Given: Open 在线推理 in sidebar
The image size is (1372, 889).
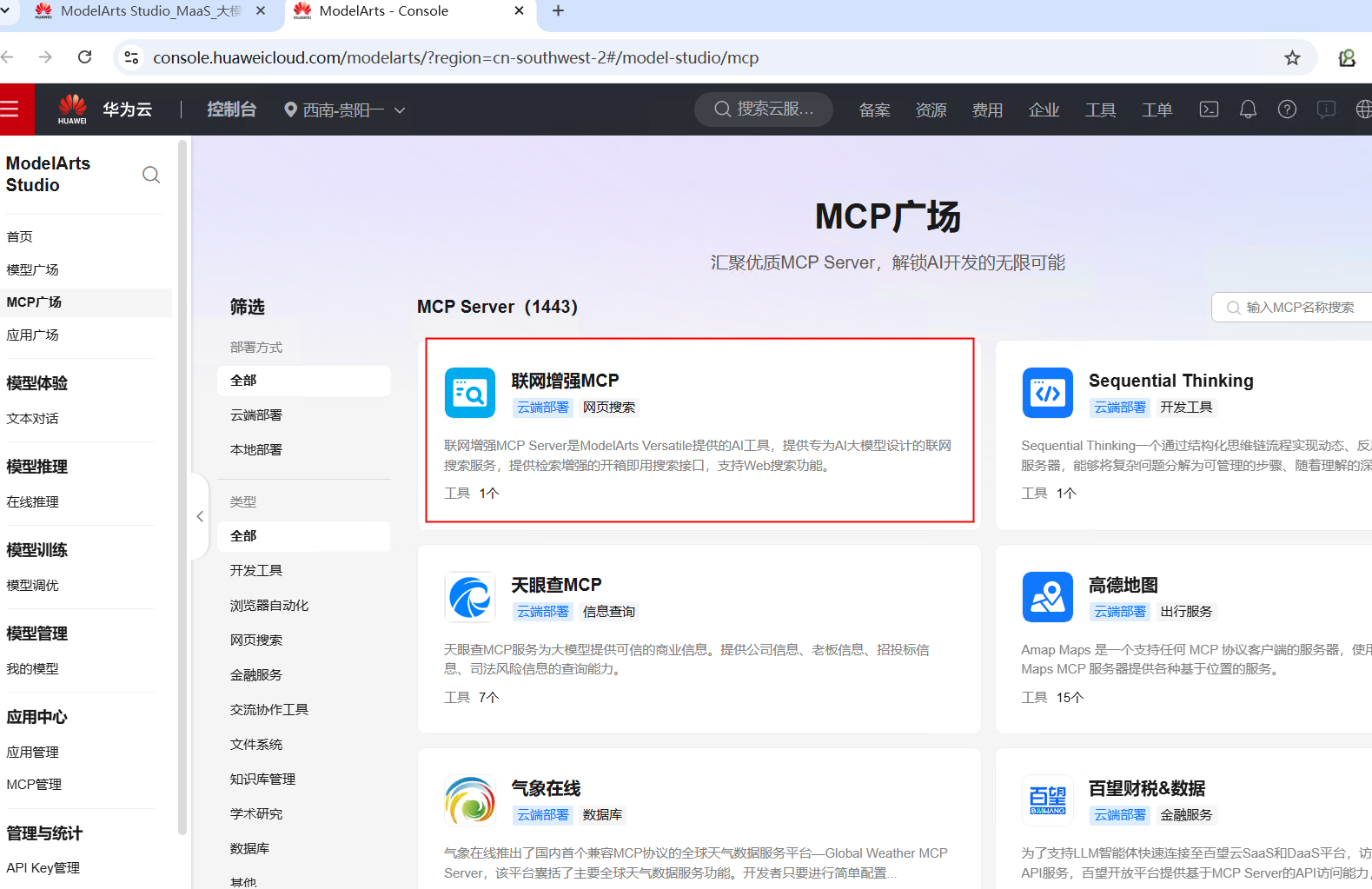Looking at the screenshot, I should 33,501.
